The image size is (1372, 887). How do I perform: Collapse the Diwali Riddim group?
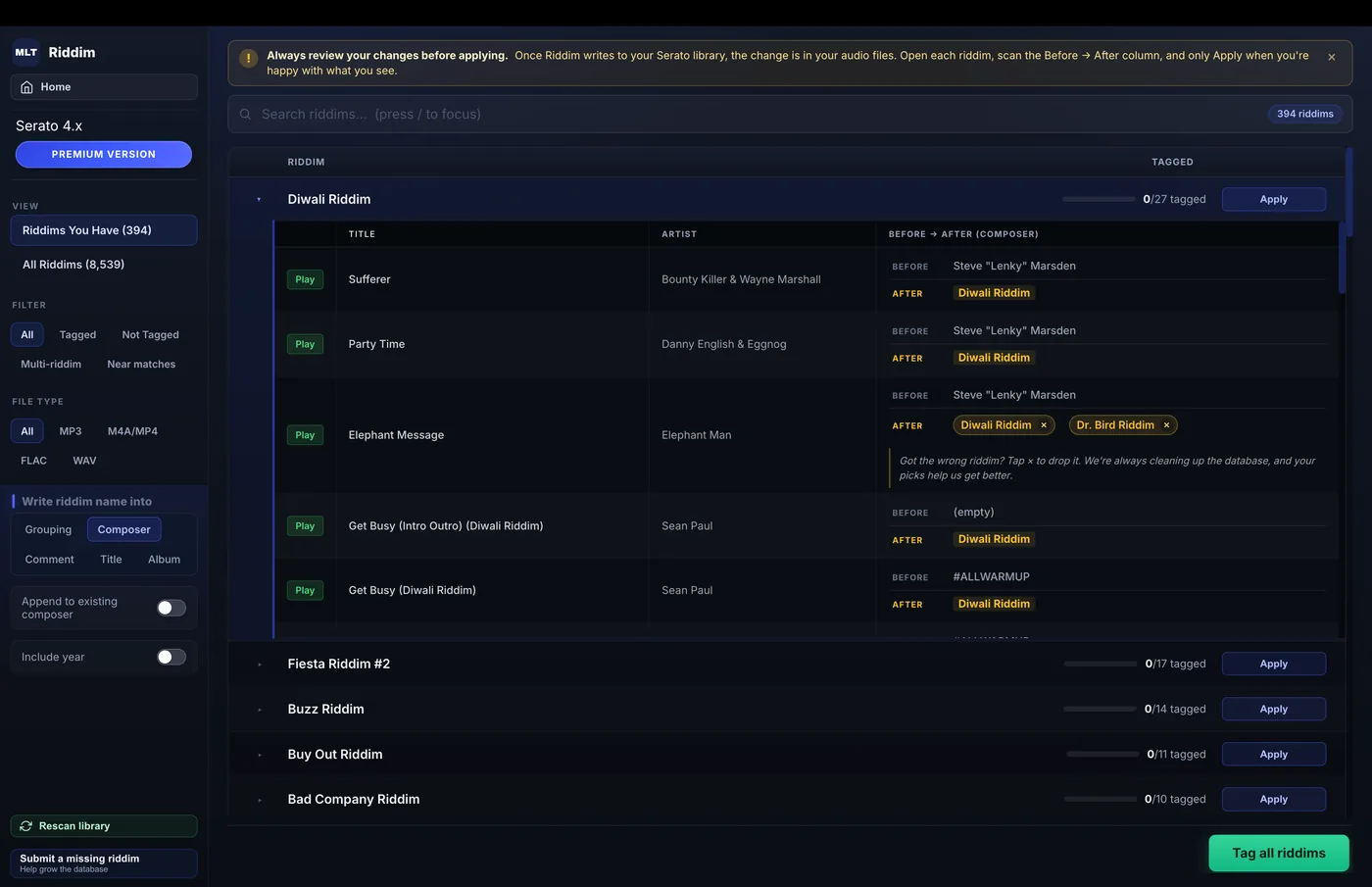pos(259,199)
